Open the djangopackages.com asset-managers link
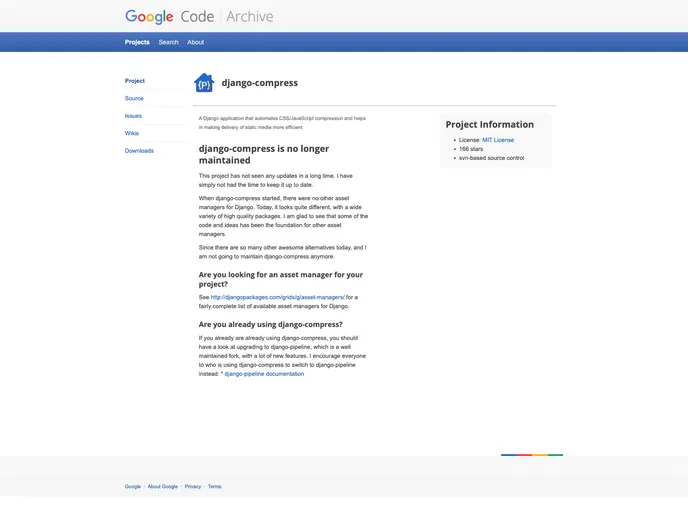The height and width of the screenshot is (512, 688). (x=277, y=297)
